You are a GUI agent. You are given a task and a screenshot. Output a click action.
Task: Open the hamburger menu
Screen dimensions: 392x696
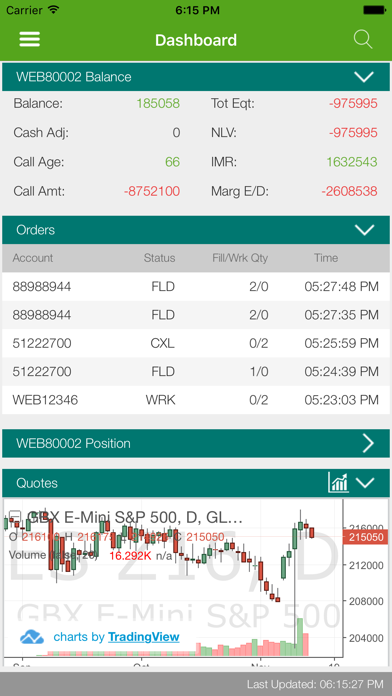click(30, 40)
